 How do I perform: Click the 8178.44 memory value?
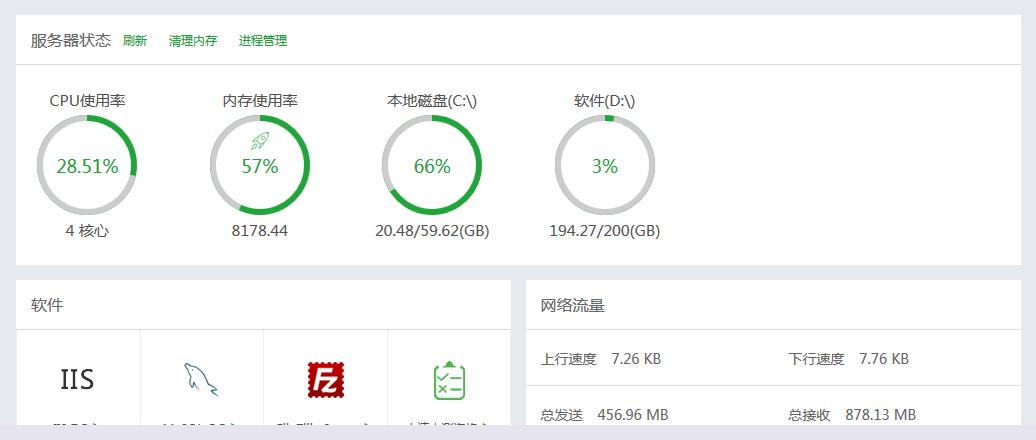pyautogui.click(x=260, y=231)
